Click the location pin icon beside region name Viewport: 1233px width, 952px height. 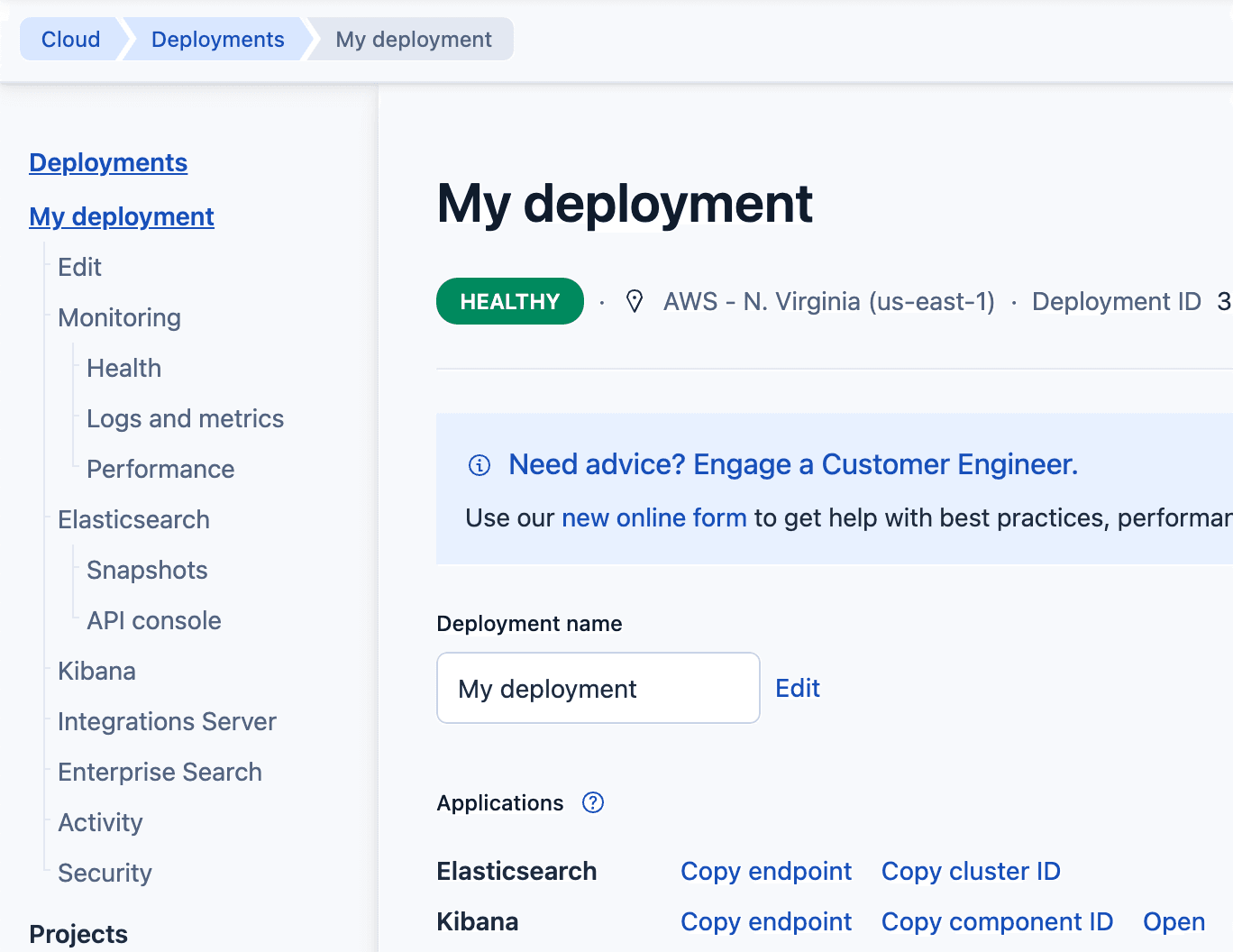(635, 300)
